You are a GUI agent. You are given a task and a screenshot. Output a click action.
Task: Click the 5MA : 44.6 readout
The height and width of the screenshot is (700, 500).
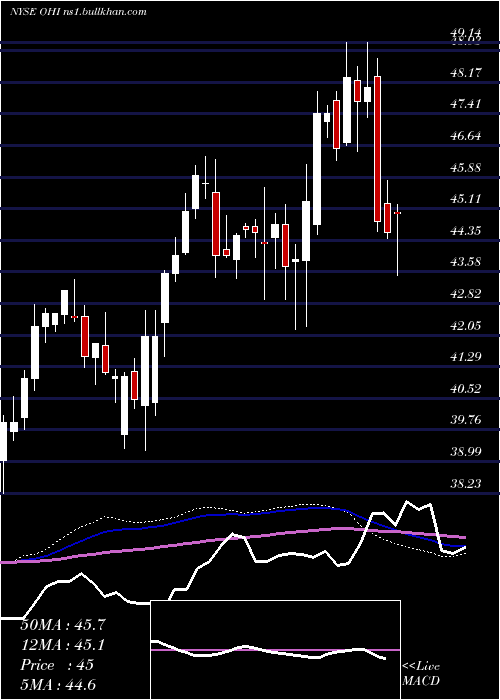coord(58,685)
